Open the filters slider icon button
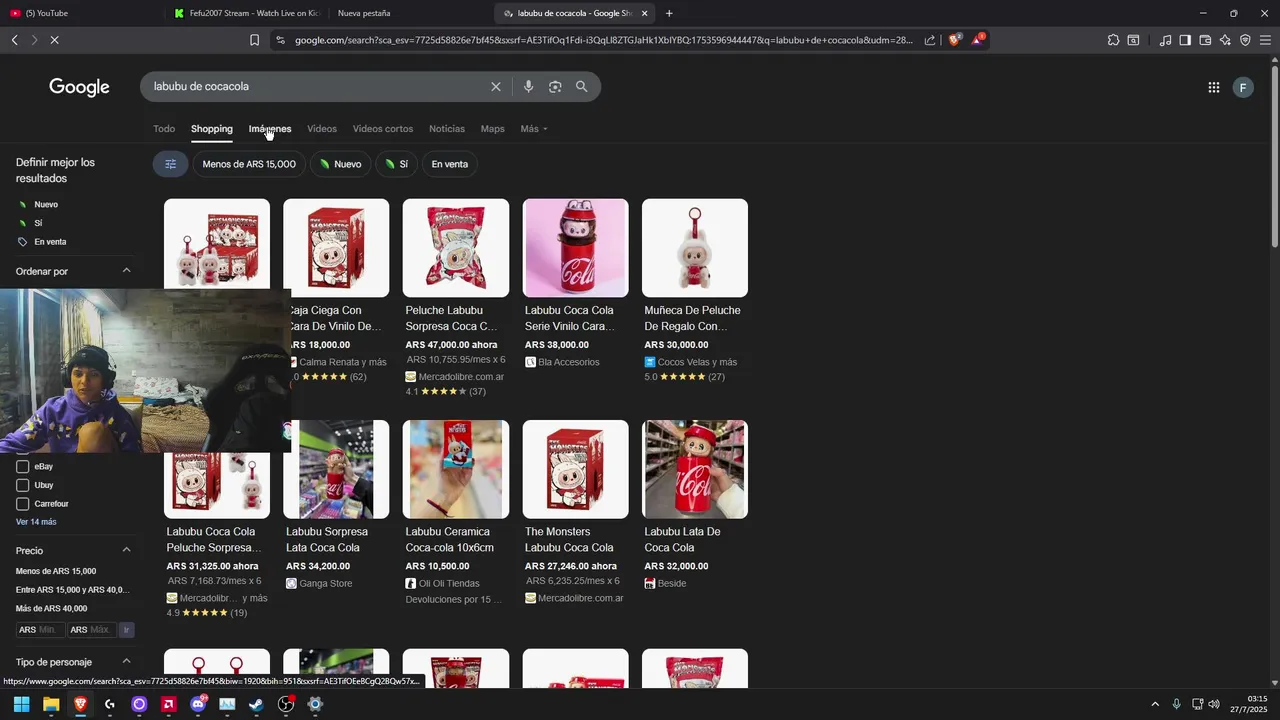Screen dimensions: 1280x720 [170, 164]
